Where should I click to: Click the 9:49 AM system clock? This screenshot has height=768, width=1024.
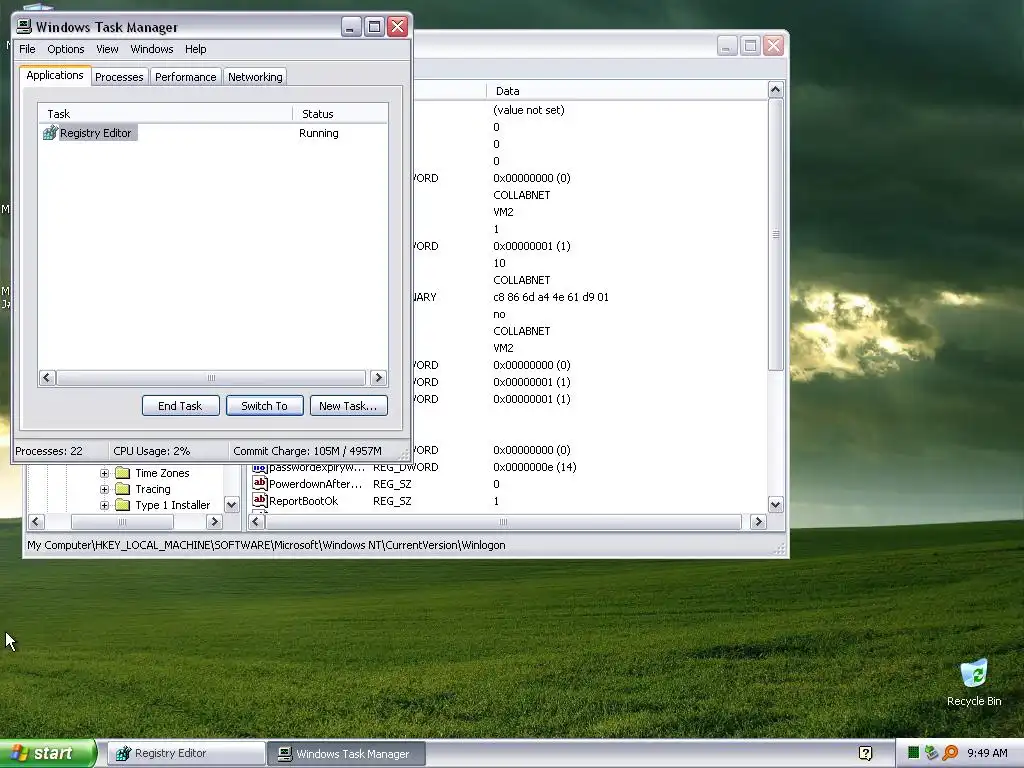pos(987,753)
